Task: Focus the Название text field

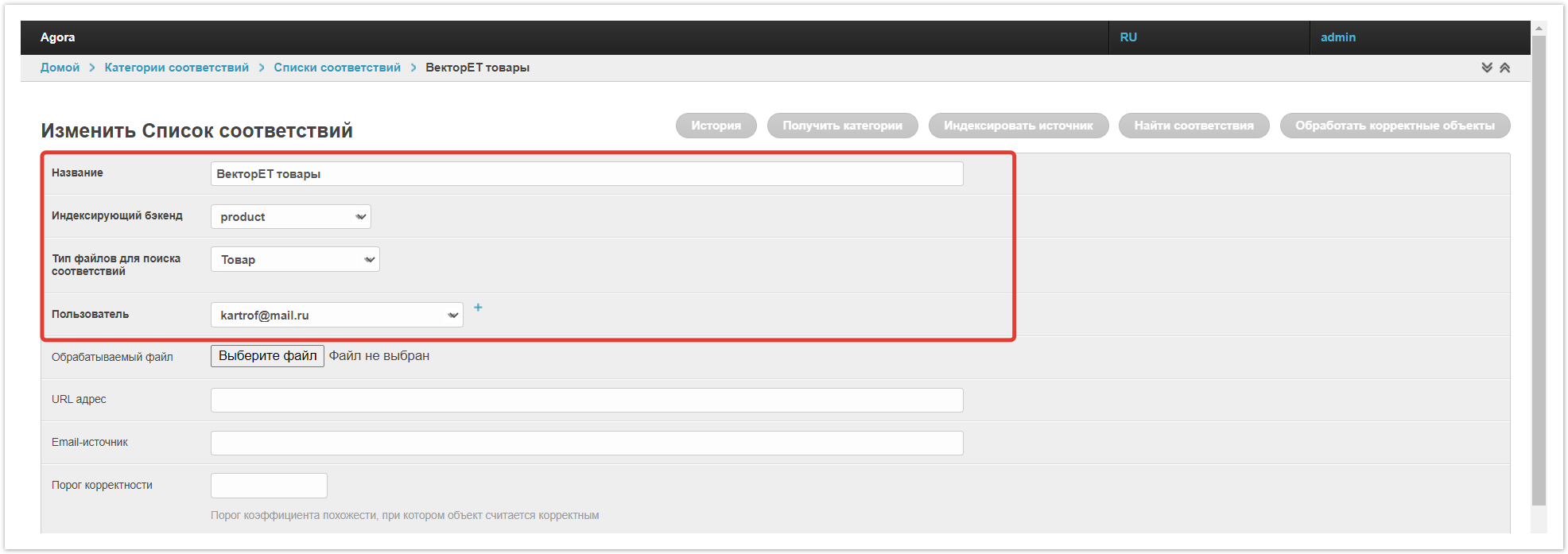Action: [586, 174]
